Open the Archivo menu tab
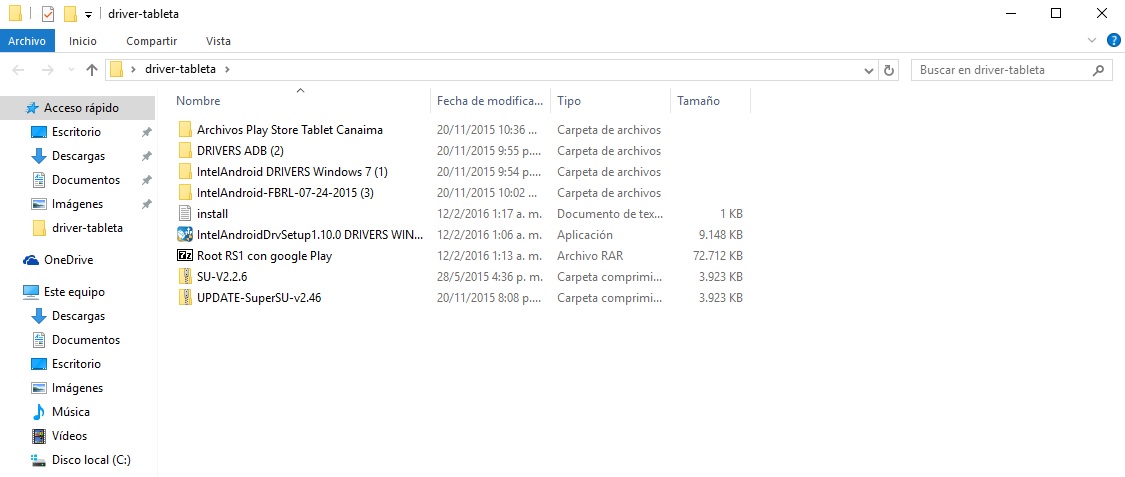Viewport: 1125px width, 477px height. click(x=27, y=41)
